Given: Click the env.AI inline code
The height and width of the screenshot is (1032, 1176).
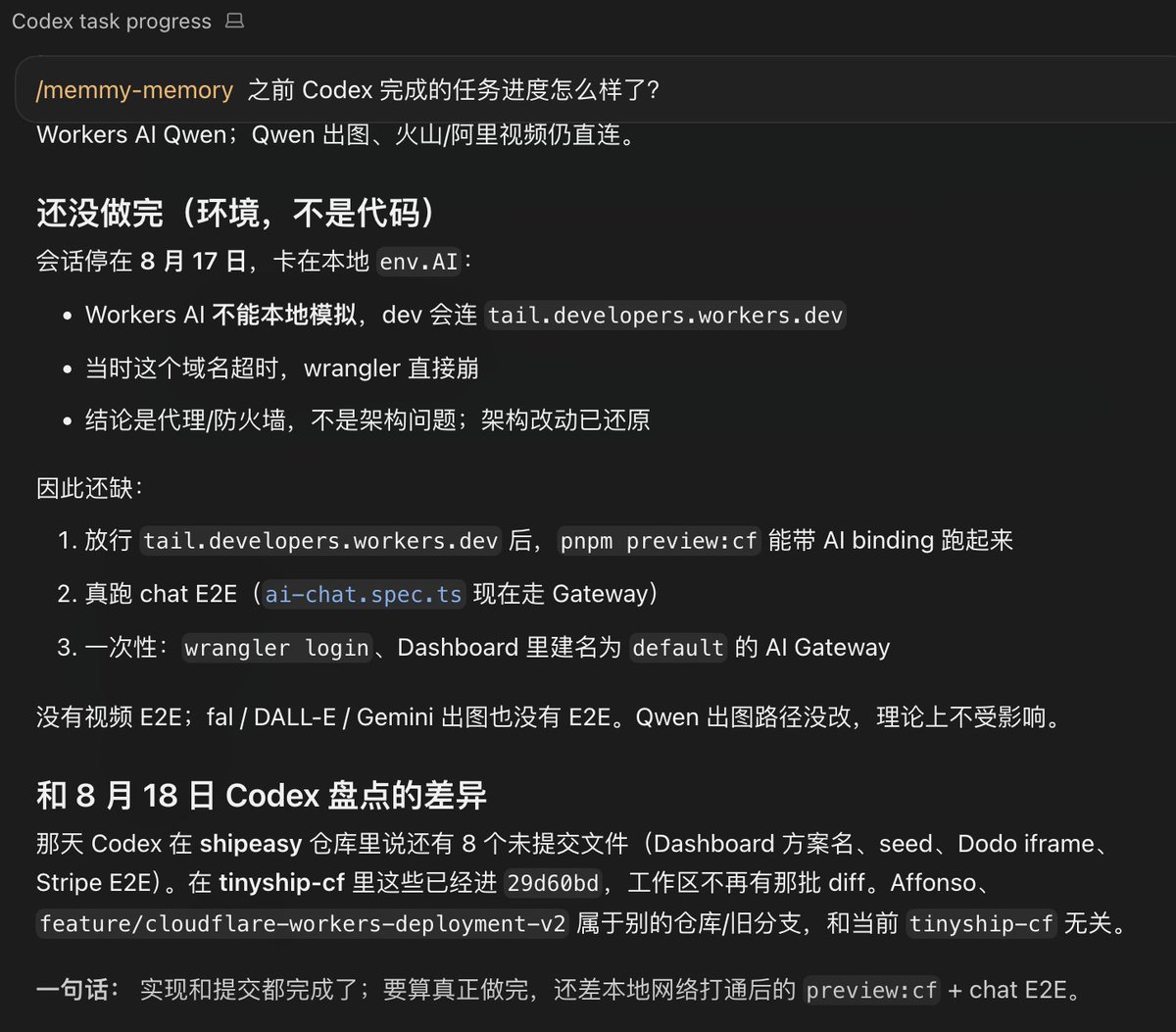Looking at the screenshot, I should (418, 263).
